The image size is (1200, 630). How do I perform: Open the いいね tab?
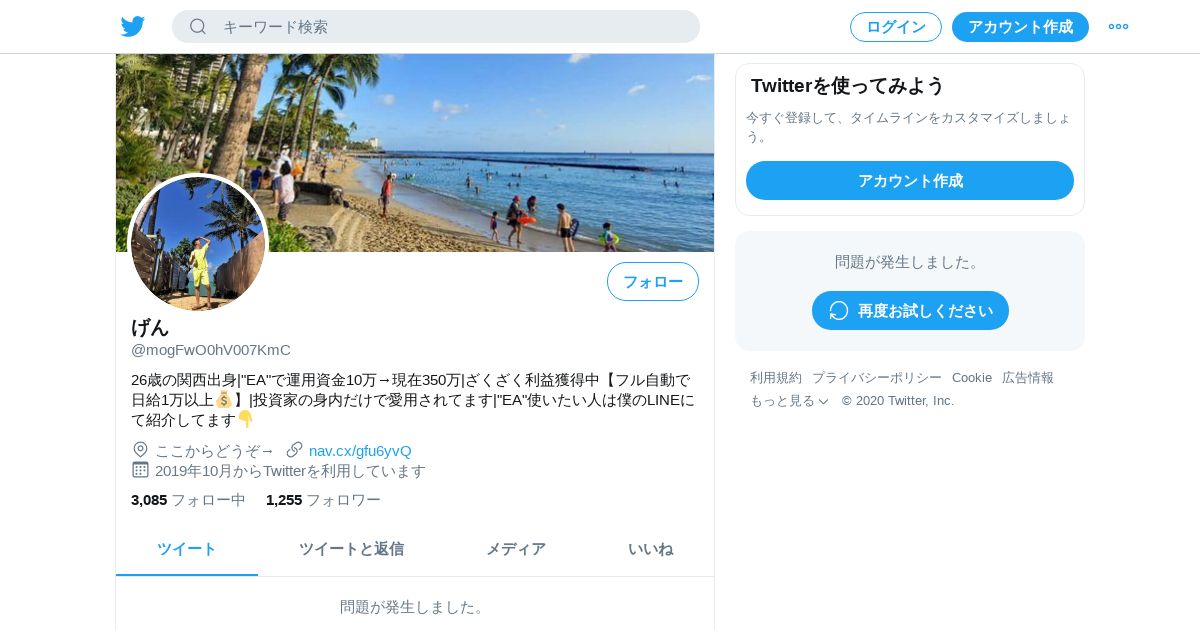pos(651,549)
